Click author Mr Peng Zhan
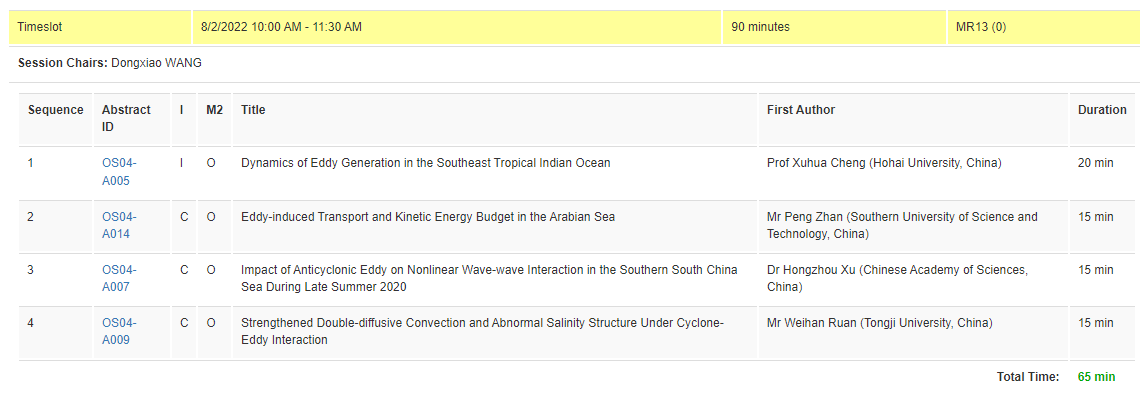Viewport: 1140px width, 398px height. click(902, 225)
